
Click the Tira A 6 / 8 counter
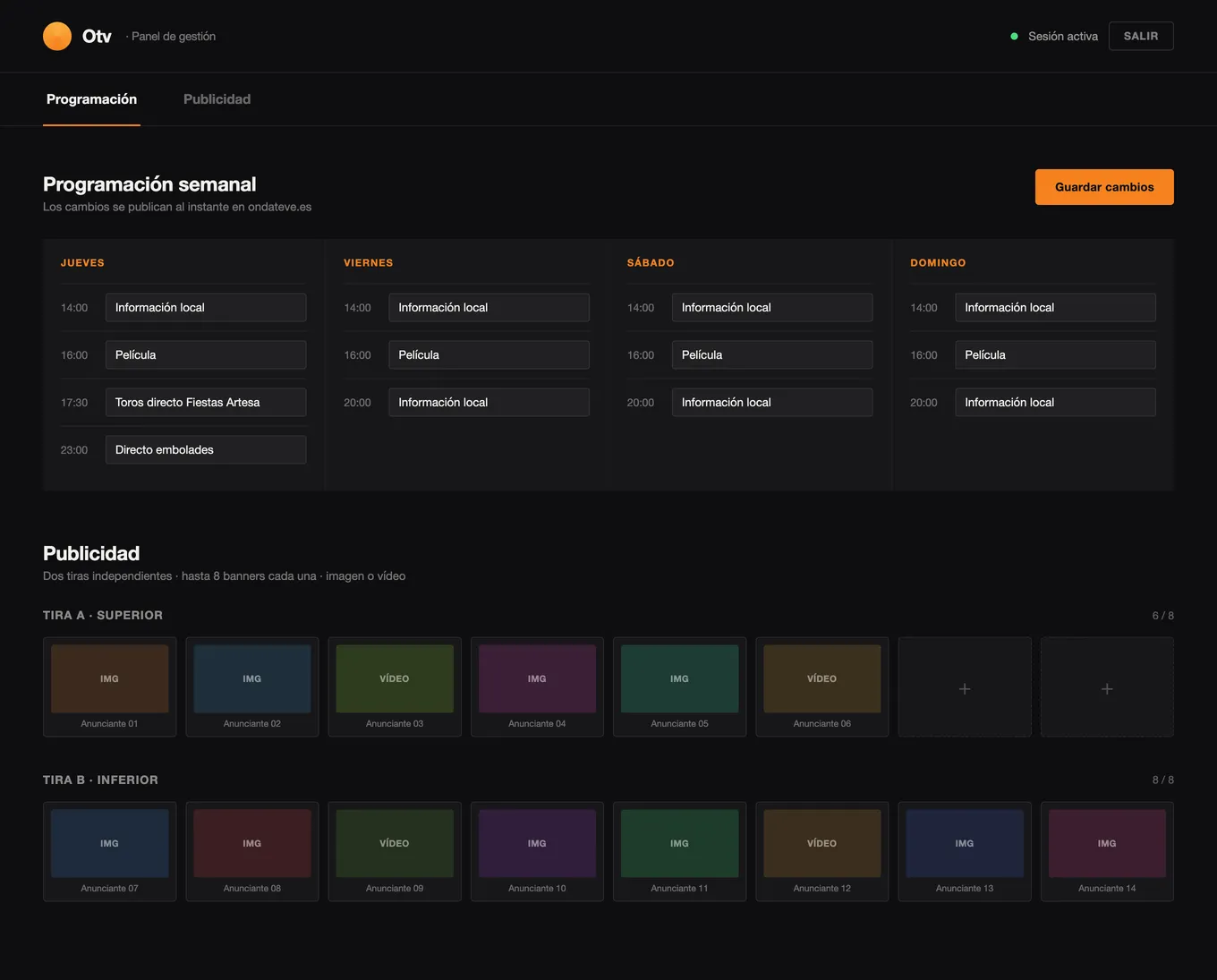pos(1162,616)
